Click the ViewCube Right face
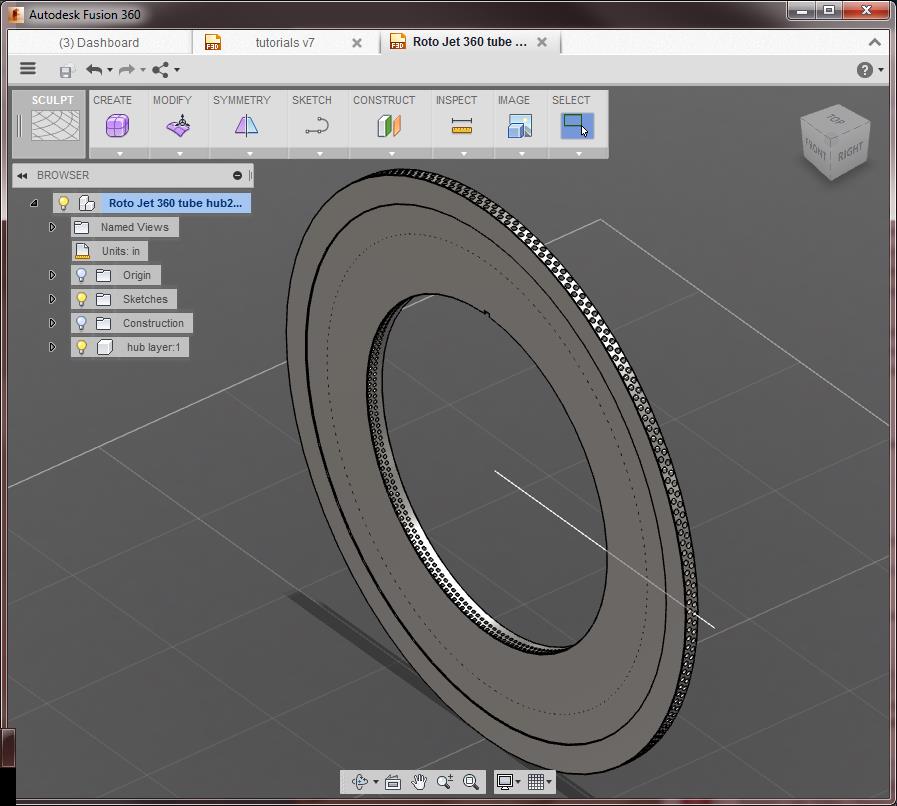The width and height of the screenshot is (897, 806). [x=850, y=152]
